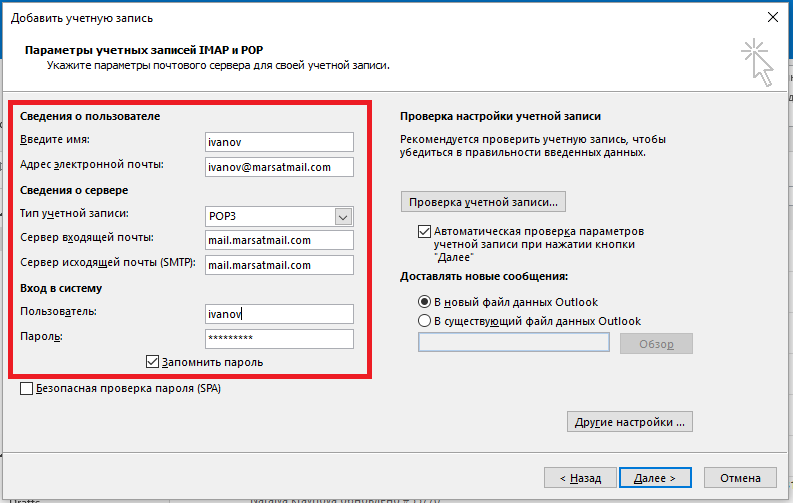Uncheck the Запомнить пароль checkbox
The image size is (793, 503).
pyautogui.click(x=152, y=362)
